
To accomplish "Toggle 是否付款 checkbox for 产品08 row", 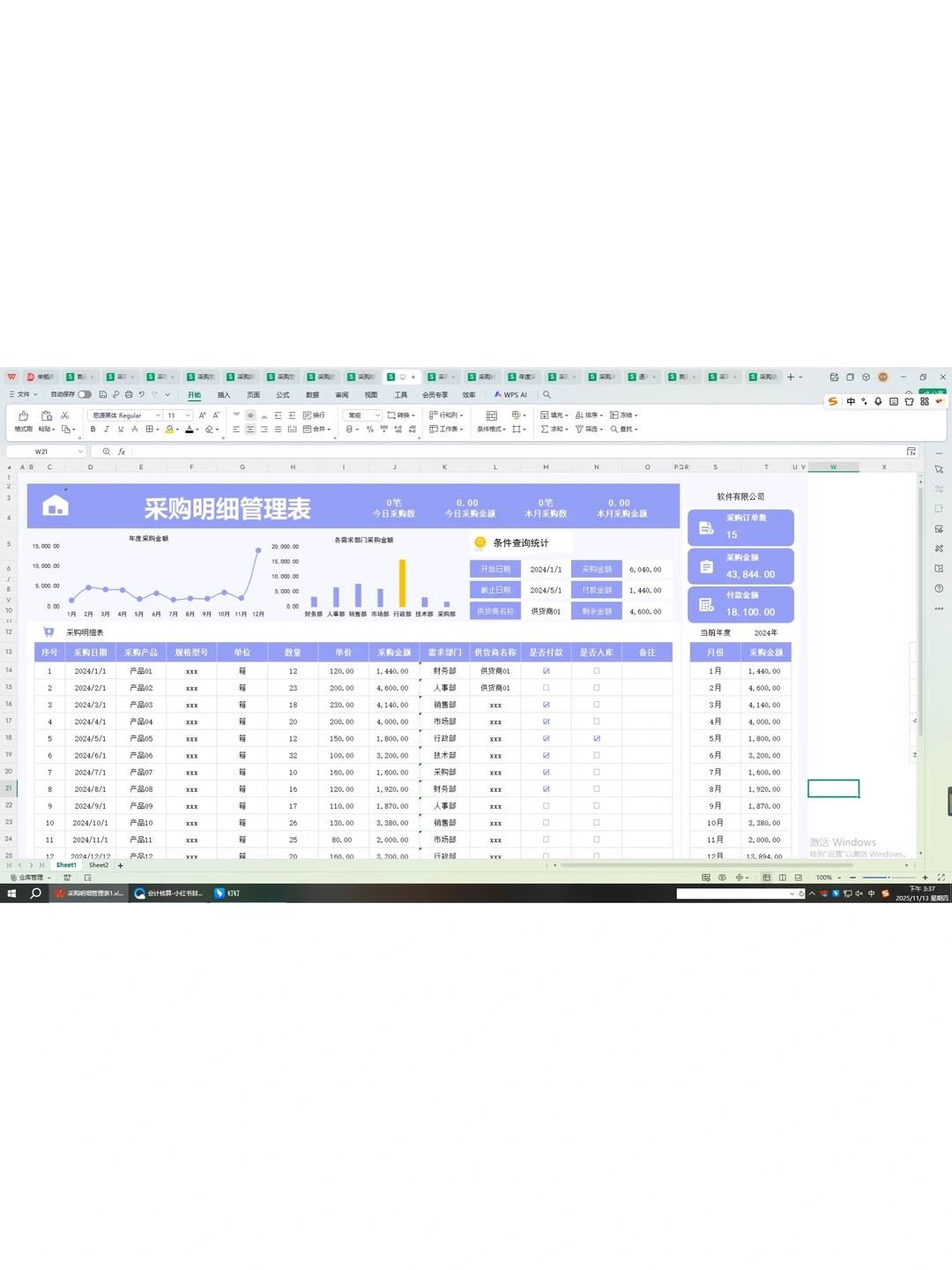I will click(x=547, y=789).
